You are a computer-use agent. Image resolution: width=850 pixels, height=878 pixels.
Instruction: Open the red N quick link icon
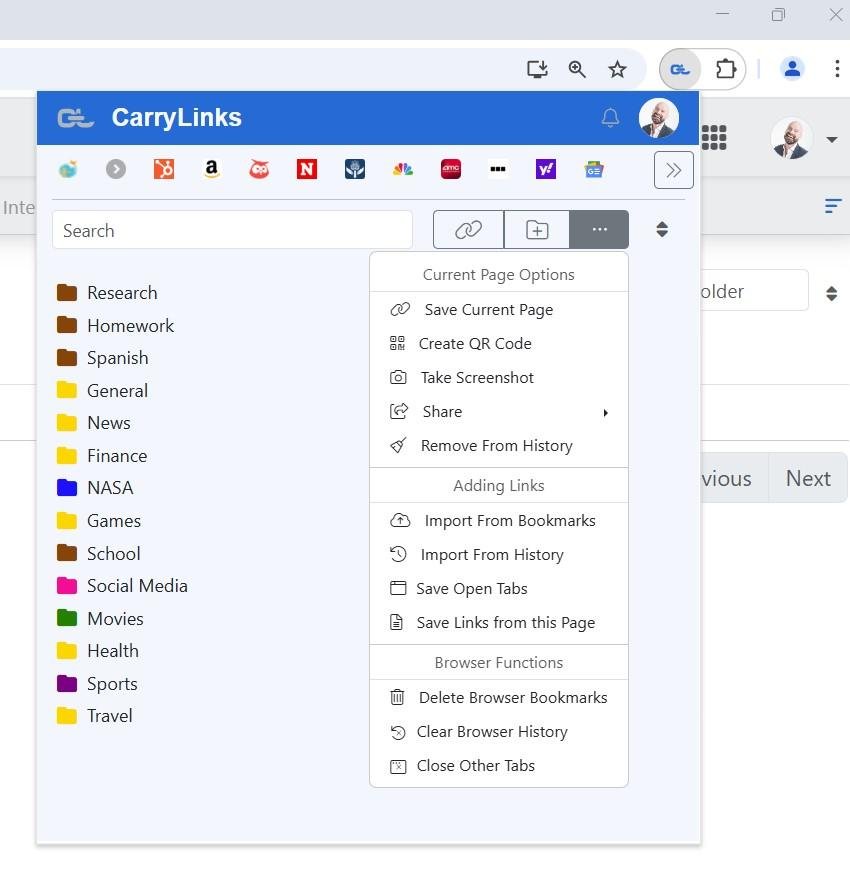point(307,169)
